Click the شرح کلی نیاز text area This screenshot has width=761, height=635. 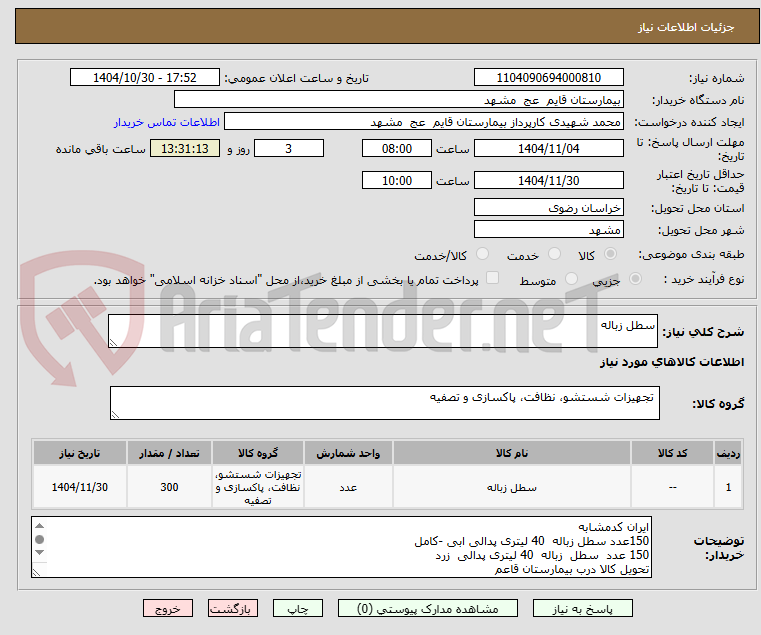(383, 331)
